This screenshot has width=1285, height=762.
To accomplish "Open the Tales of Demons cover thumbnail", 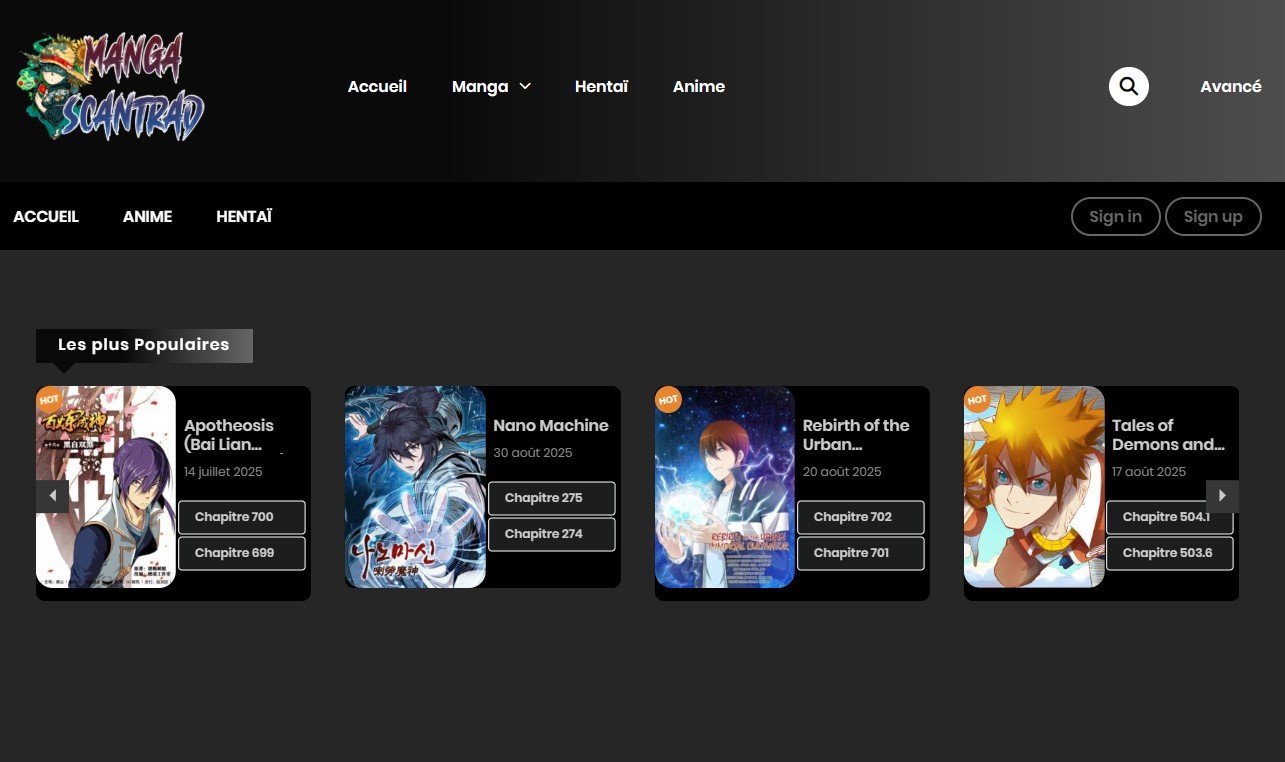I will point(1034,487).
